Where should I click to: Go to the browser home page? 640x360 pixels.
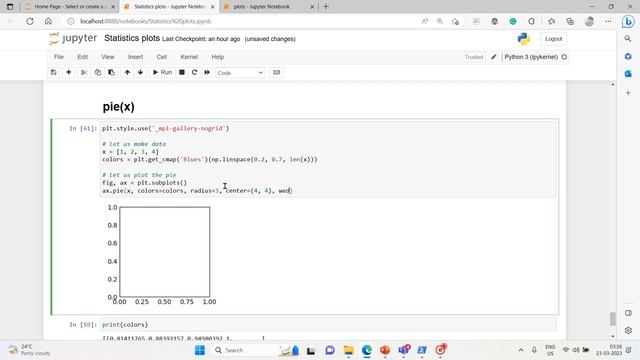[x=48, y=21]
